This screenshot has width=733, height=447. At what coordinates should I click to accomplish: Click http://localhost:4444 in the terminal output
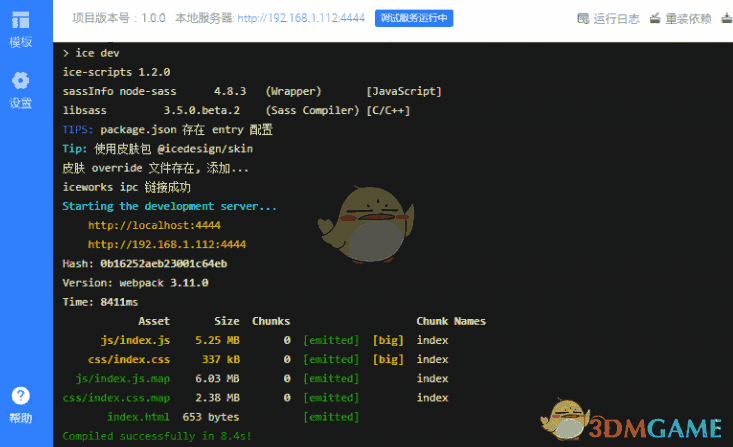[154, 225]
